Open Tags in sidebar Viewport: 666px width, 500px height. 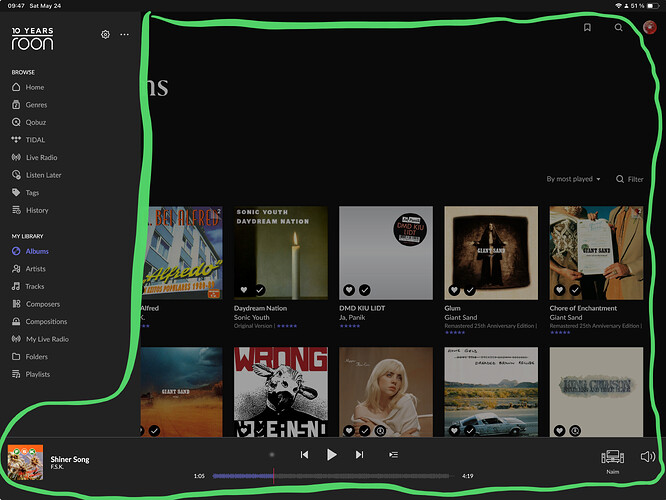(25, 192)
